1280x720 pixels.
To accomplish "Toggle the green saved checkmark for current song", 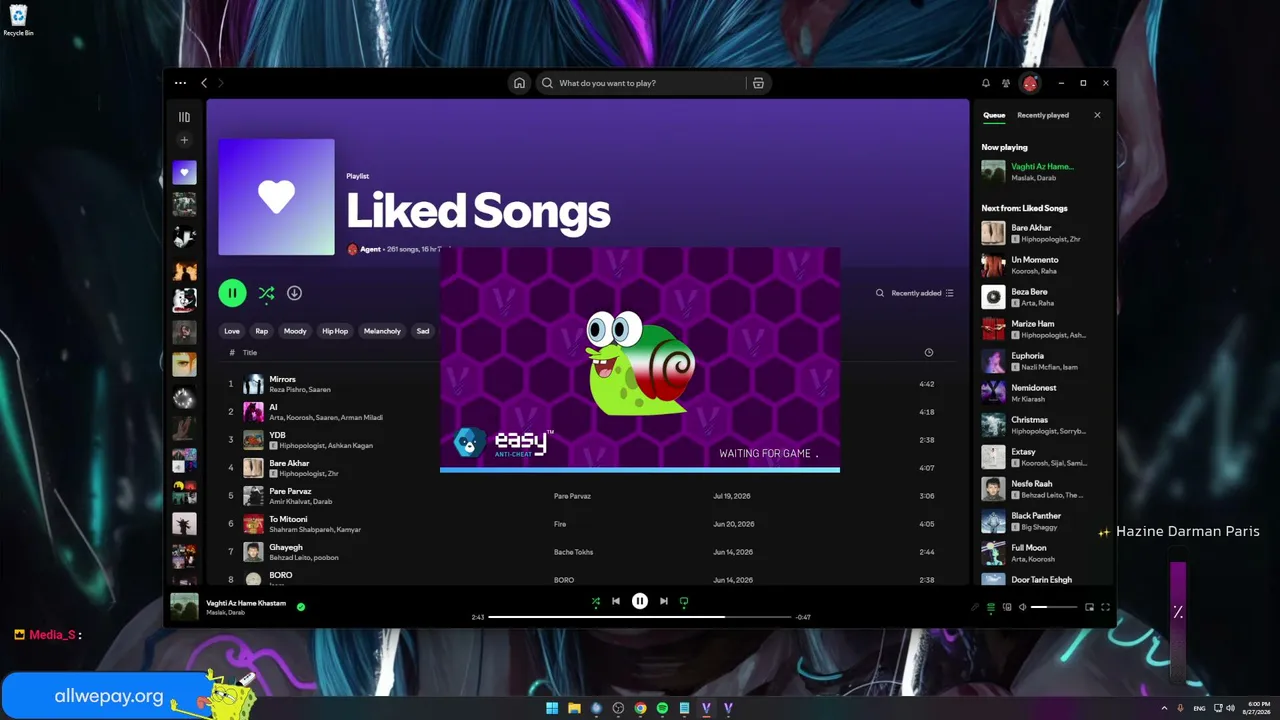I will point(301,606).
